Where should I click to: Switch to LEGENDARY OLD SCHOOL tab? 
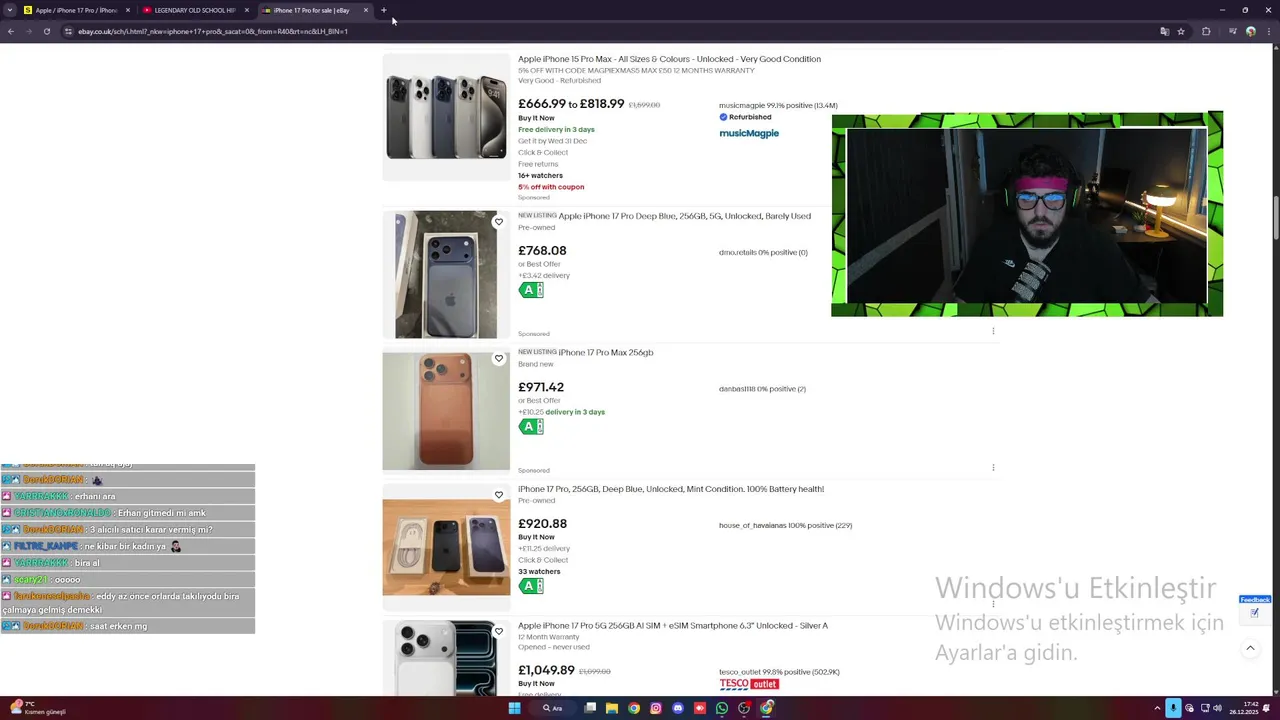[x=195, y=10]
